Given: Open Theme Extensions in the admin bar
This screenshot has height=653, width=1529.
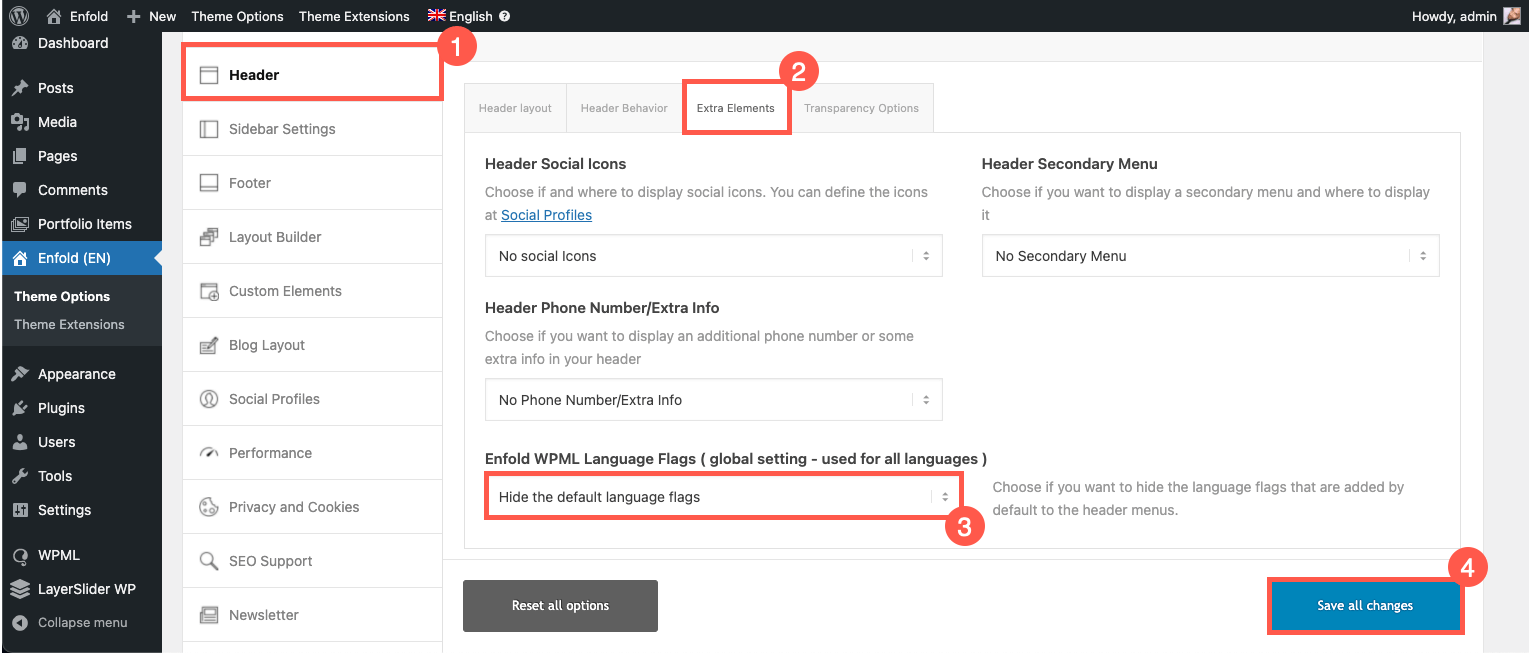Looking at the screenshot, I should (x=354, y=16).
